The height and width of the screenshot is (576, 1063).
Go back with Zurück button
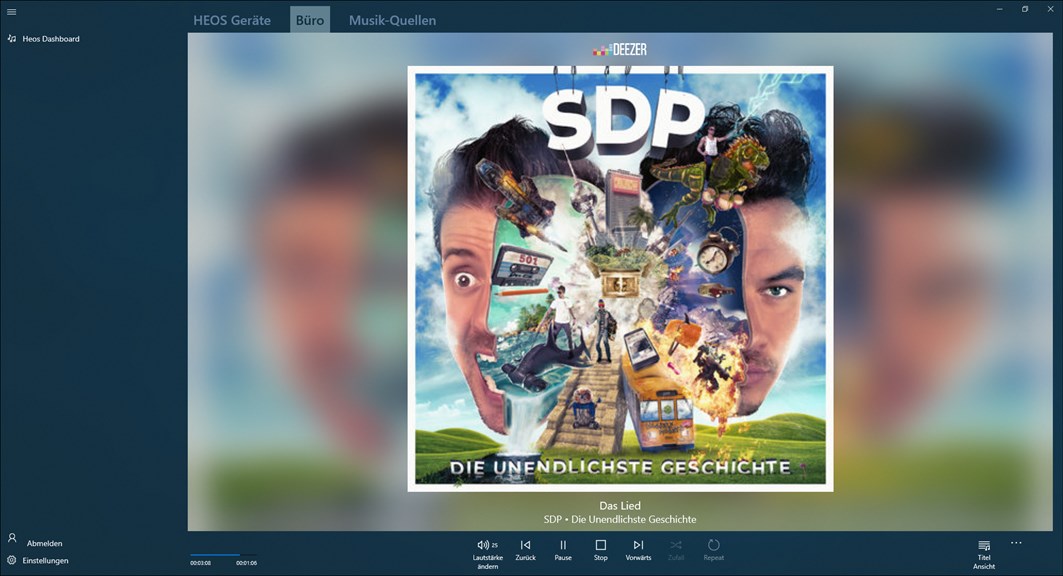[525, 550]
